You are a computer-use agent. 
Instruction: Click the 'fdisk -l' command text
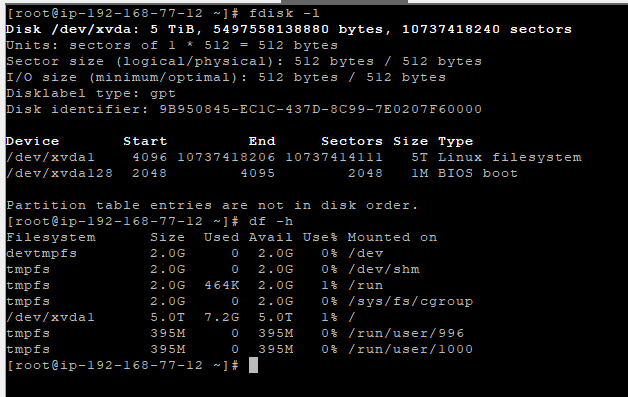click(x=284, y=13)
